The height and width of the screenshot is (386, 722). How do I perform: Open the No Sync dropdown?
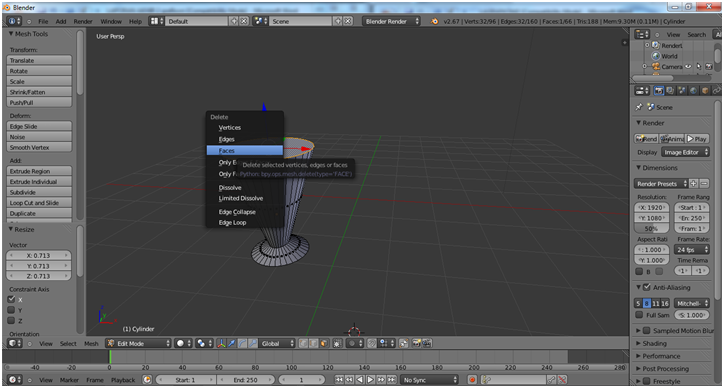(x=429, y=380)
